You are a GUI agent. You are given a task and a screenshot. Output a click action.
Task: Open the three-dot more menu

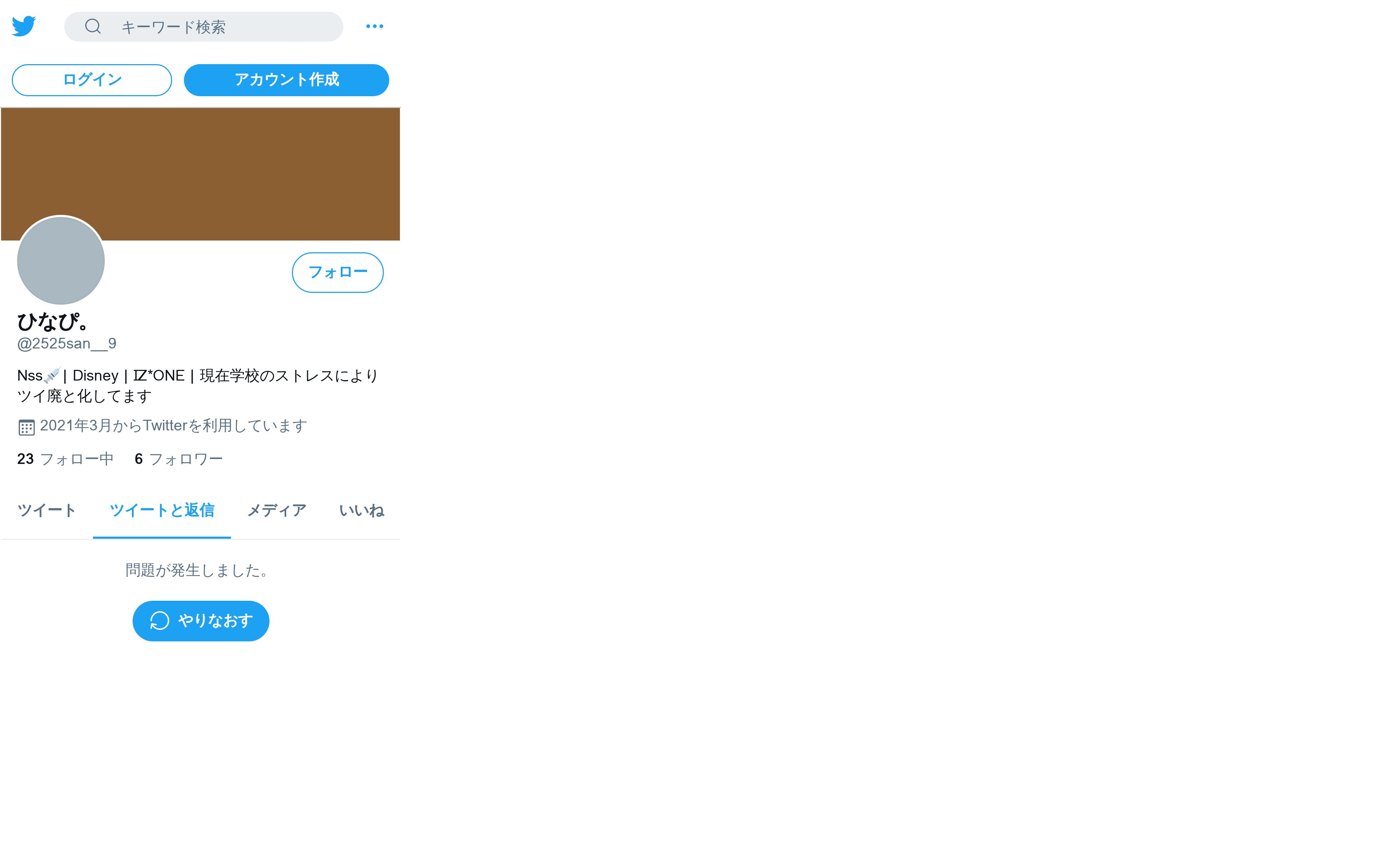coord(375,26)
